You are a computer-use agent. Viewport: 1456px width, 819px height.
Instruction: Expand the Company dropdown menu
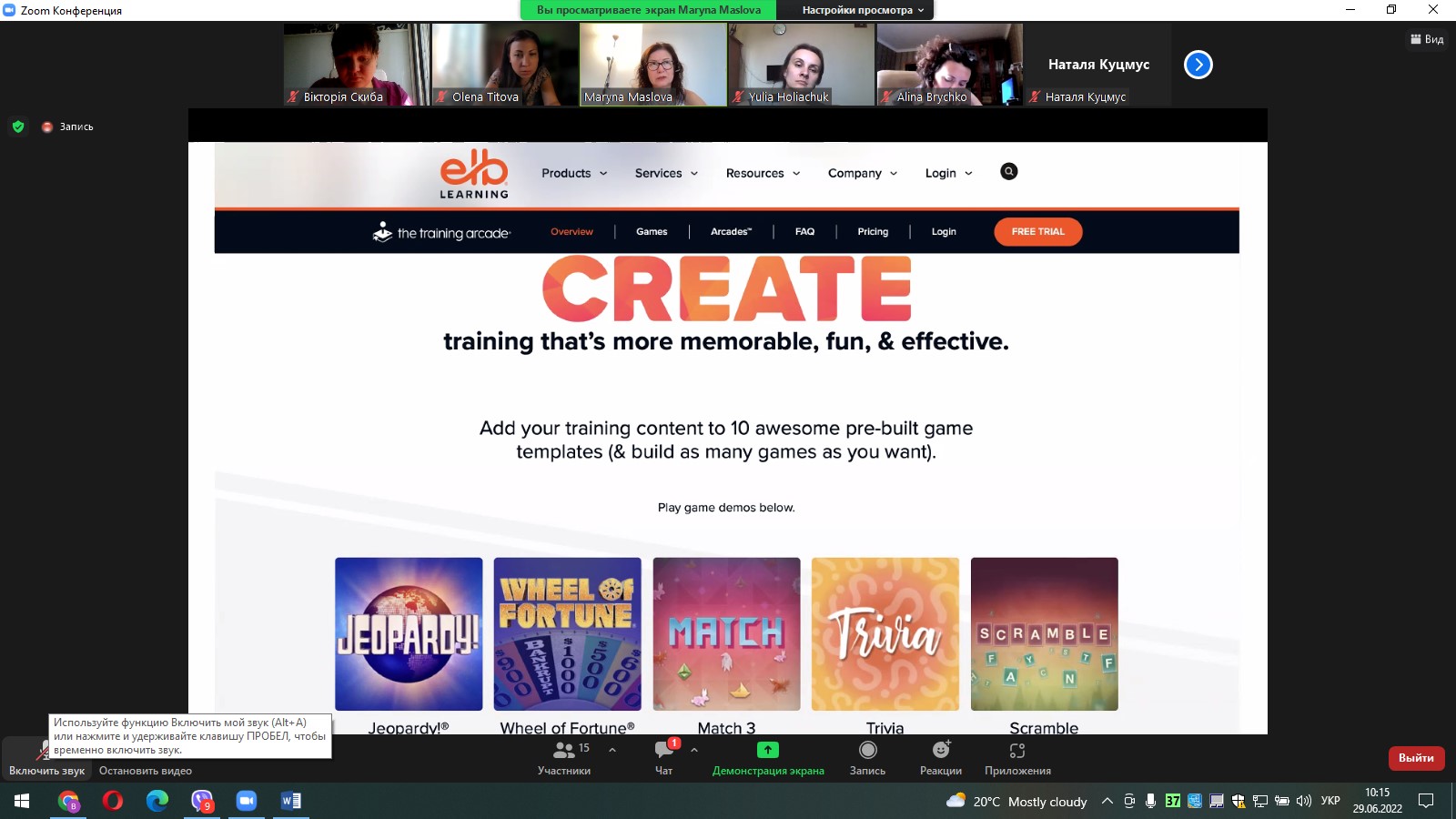coord(863,173)
